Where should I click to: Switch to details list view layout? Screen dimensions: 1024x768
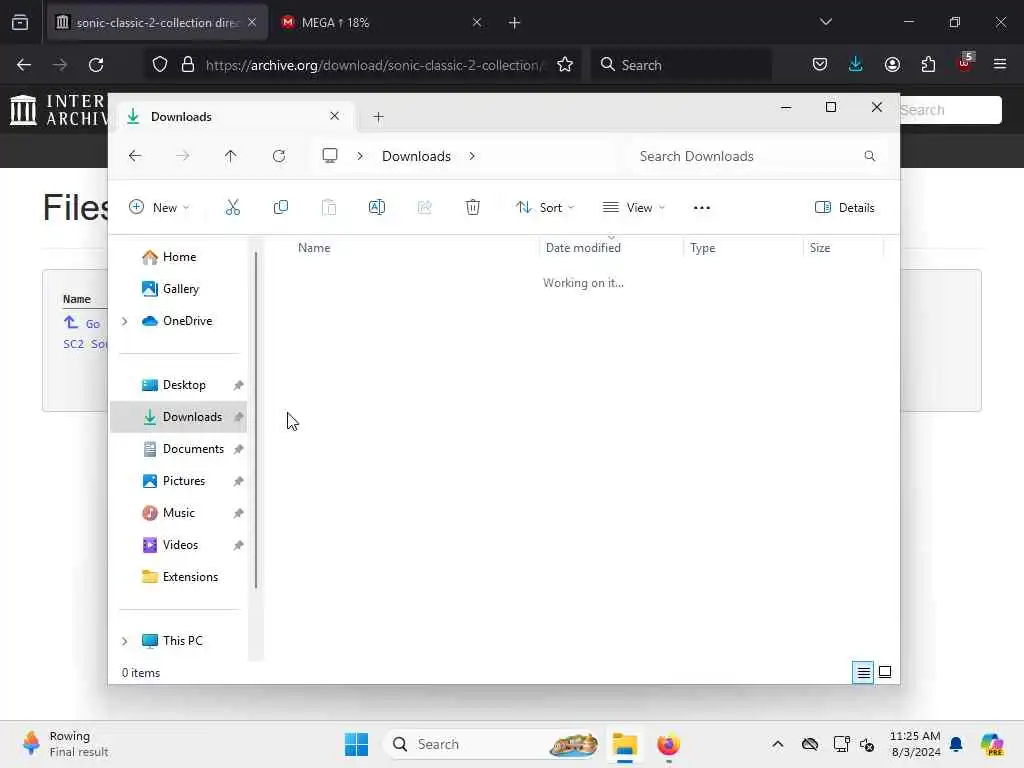point(863,672)
